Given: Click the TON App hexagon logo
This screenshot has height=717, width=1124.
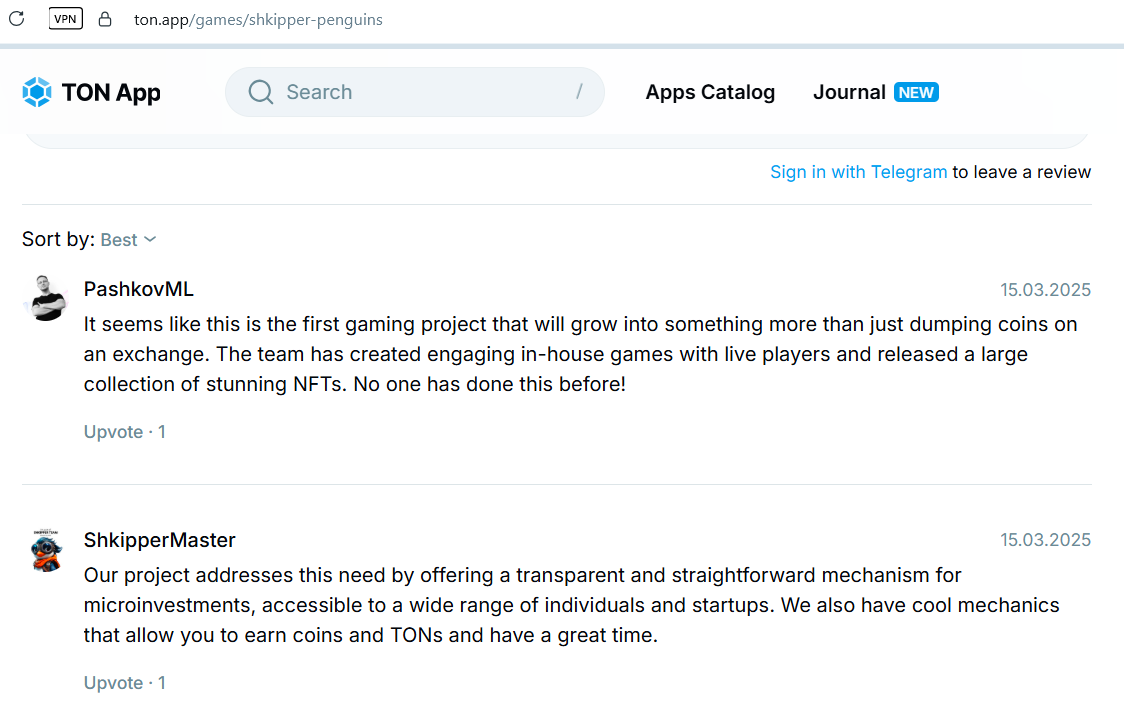Looking at the screenshot, I should [x=37, y=92].
